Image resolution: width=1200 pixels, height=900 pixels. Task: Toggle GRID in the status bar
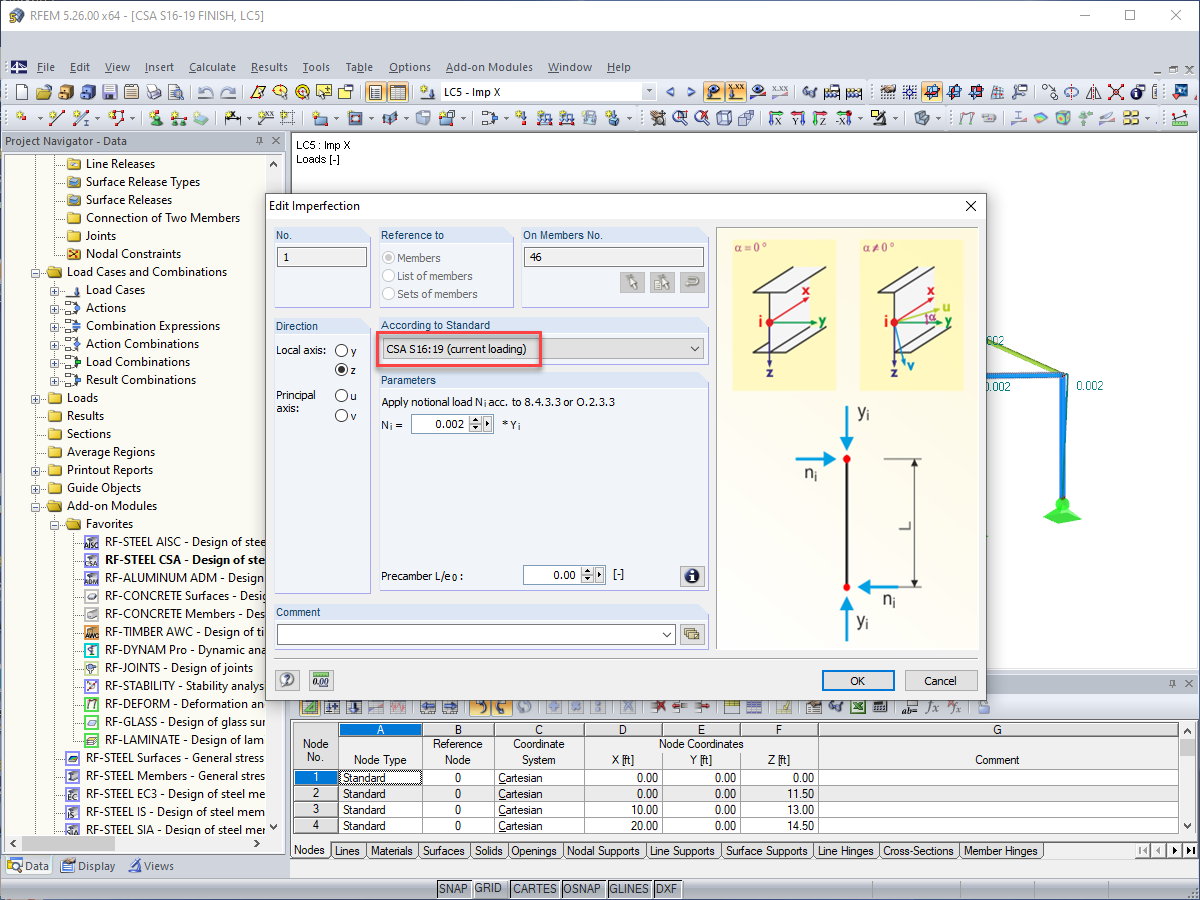pos(490,888)
